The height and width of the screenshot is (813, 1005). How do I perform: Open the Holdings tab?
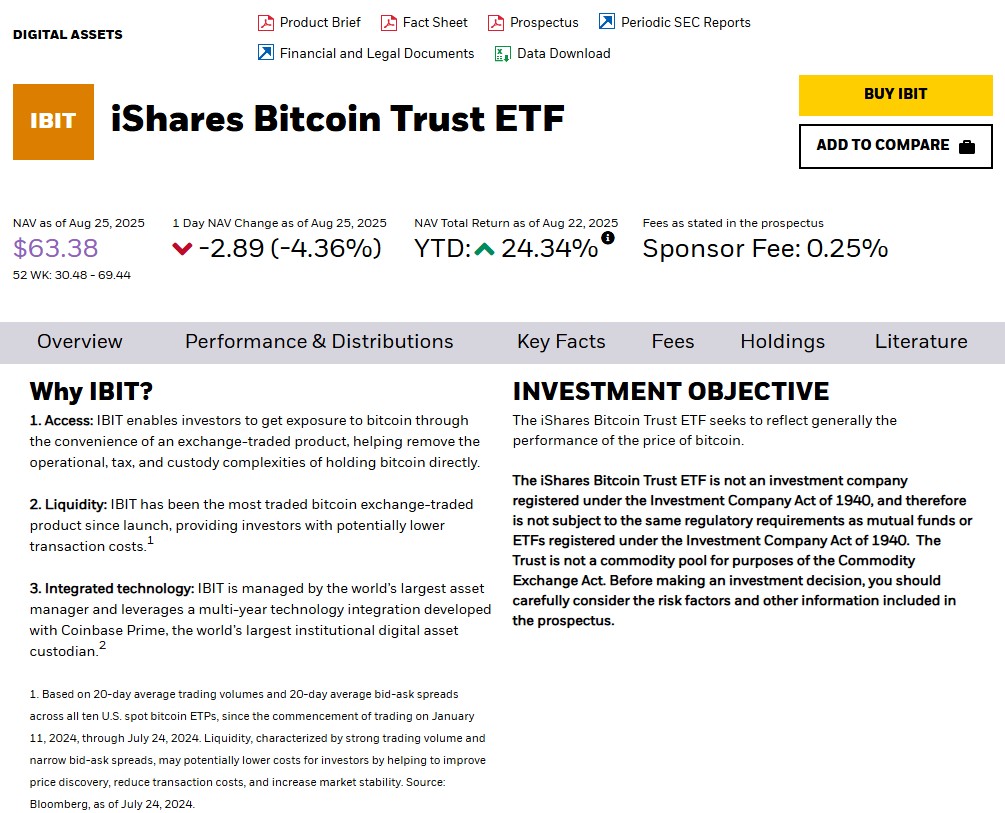[783, 342]
